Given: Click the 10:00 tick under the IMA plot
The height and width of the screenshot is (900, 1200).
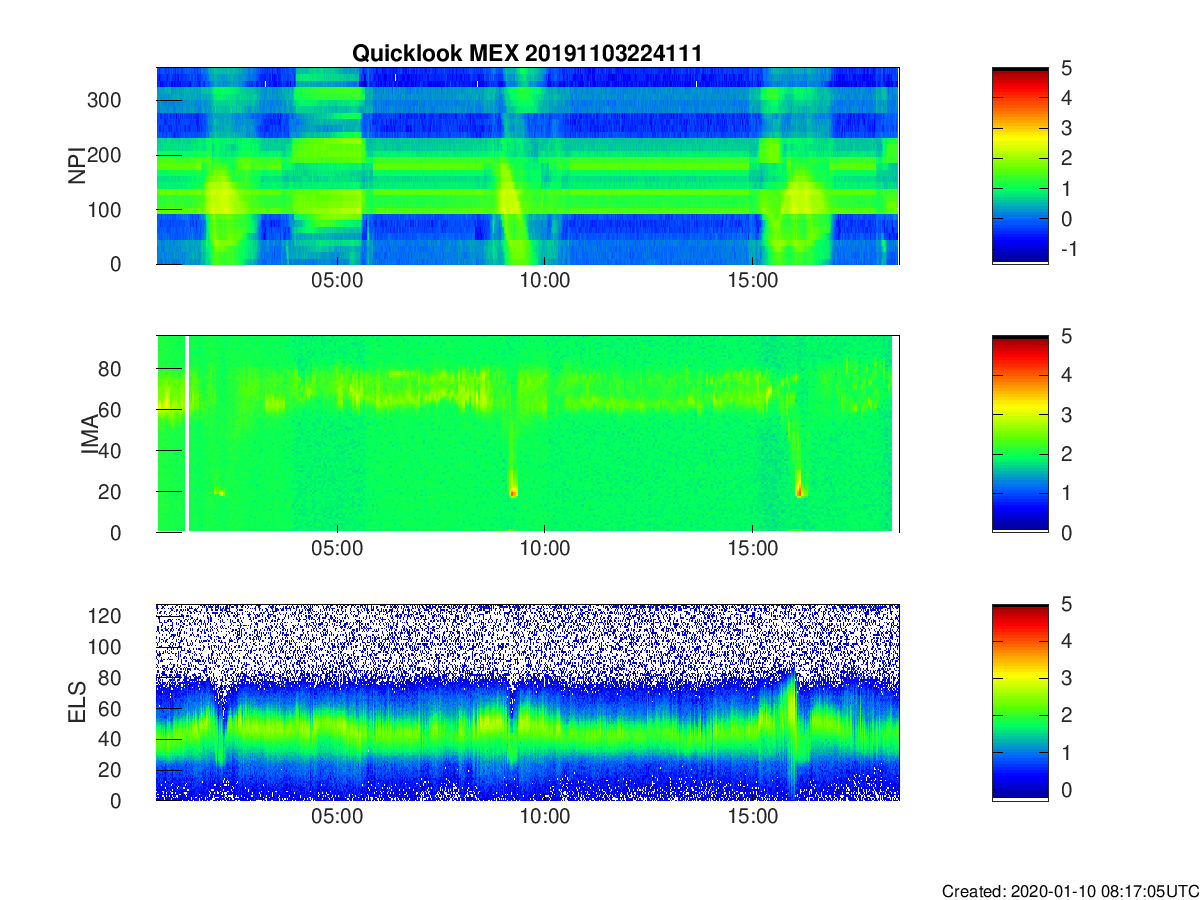Looking at the screenshot, I should [545, 548].
